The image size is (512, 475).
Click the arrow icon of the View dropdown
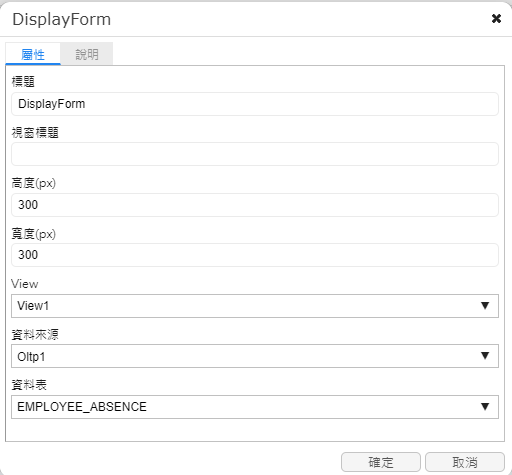click(x=485, y=306)
